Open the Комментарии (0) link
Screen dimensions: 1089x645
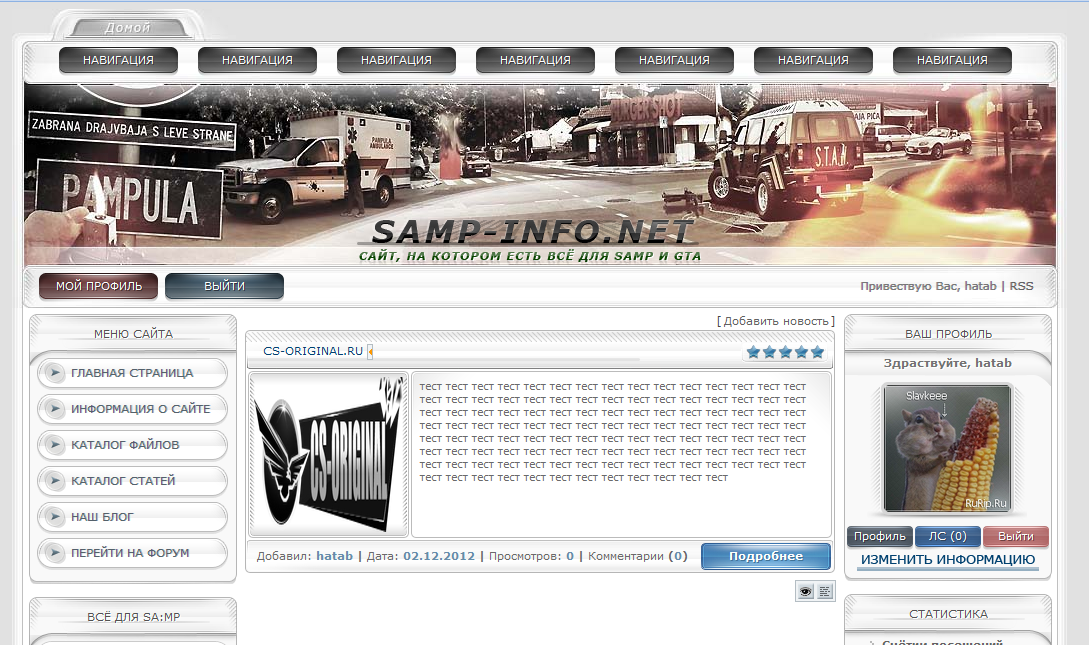click(638, 556)
